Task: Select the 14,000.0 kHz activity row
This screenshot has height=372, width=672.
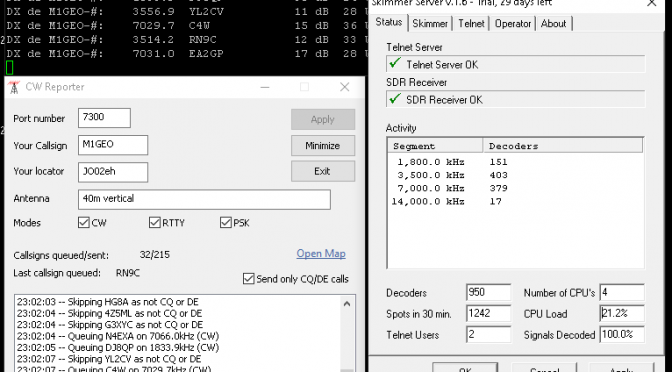Action: (515, 201)
